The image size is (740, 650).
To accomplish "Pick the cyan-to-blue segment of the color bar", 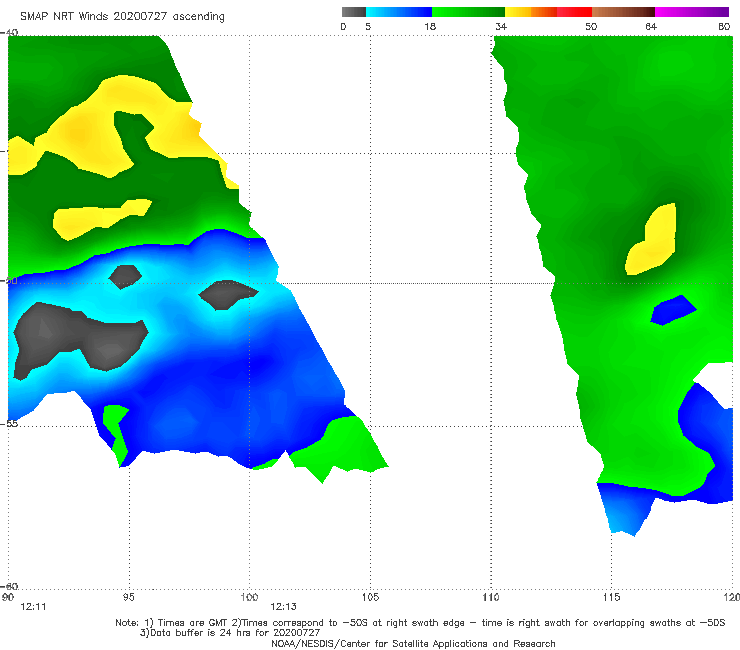I will (399, 12).
